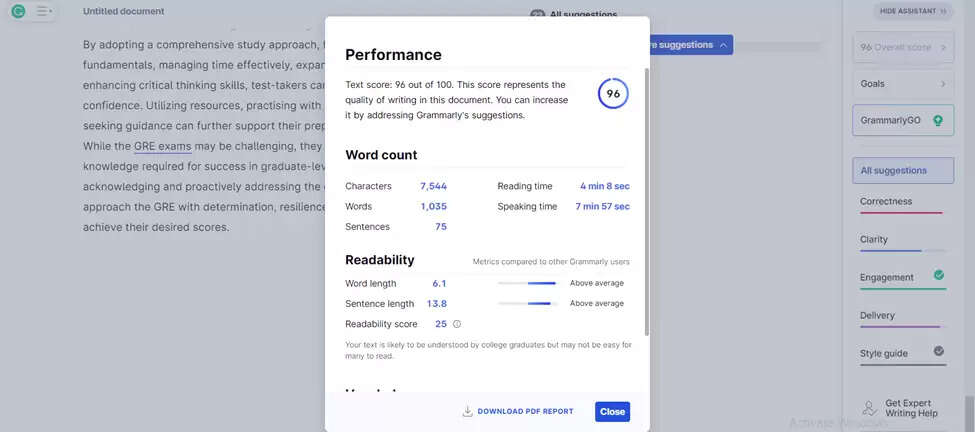This screenshot has height=432, width=975.
Task: Open the document outline menu icon
Action: pos(44,11)
